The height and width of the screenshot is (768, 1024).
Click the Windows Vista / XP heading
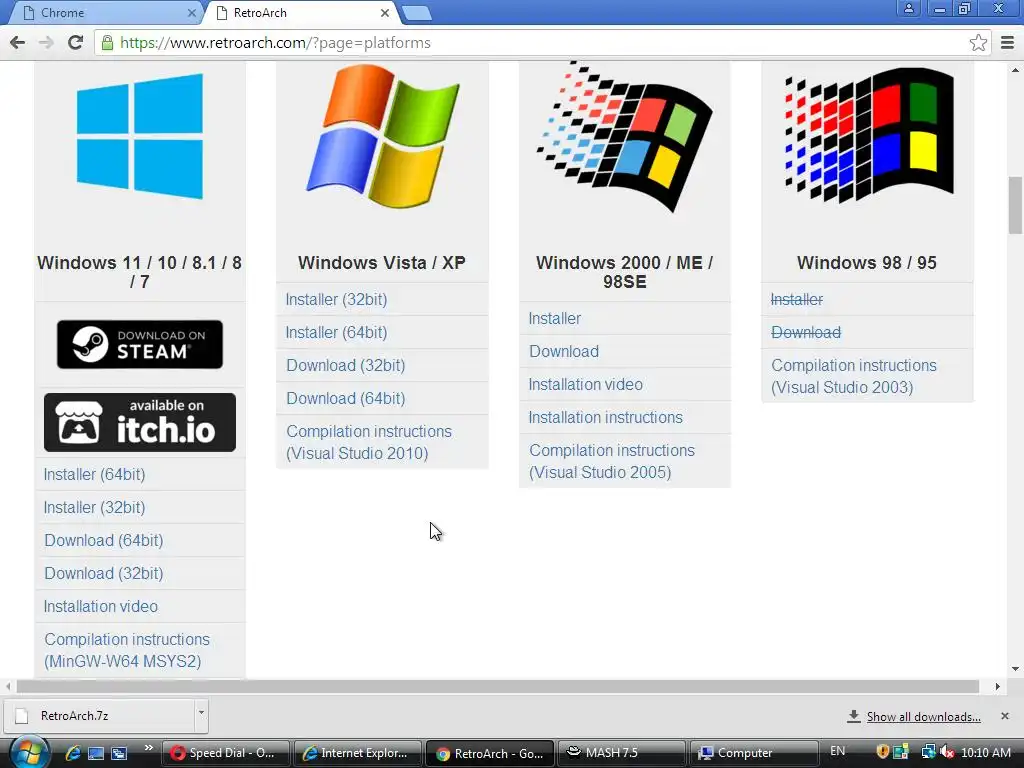point(382,263)
